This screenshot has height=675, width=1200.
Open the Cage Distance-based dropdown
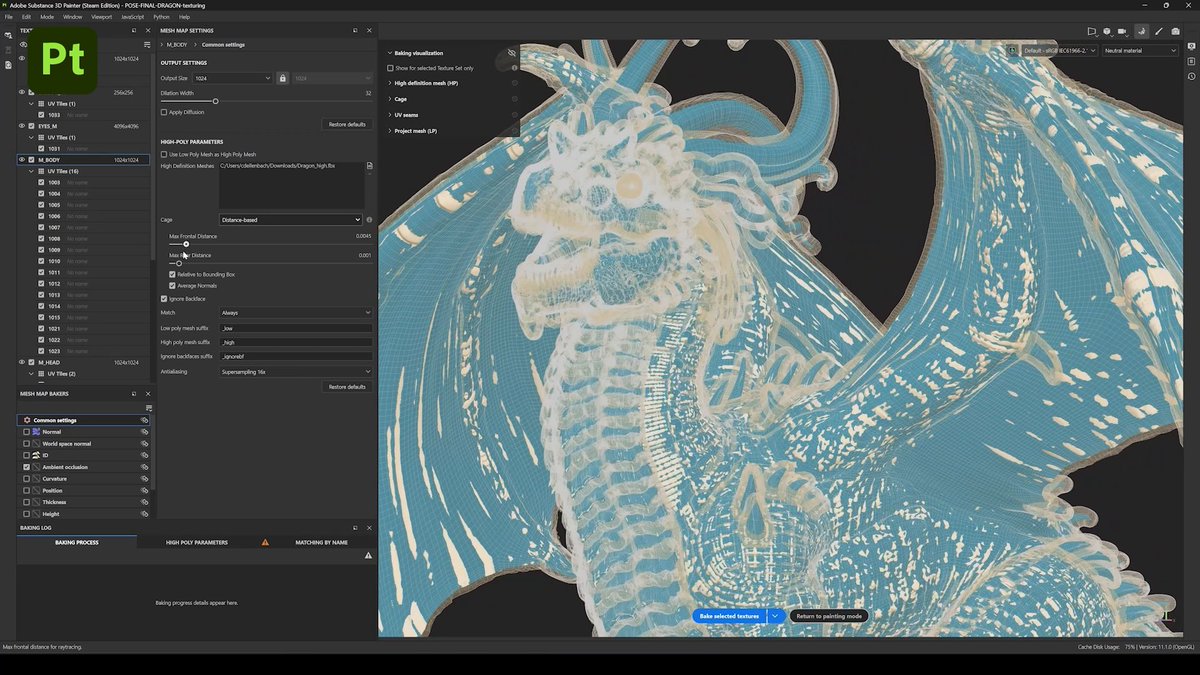tap(290, 220)
